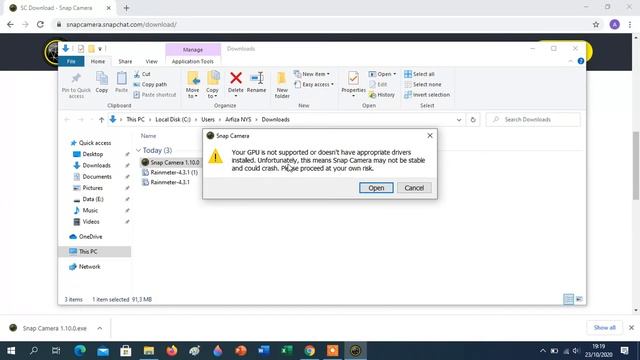Click Select all in the ribbon
The height and width of the screenshot is (360, 640).
tap(419, 74)
